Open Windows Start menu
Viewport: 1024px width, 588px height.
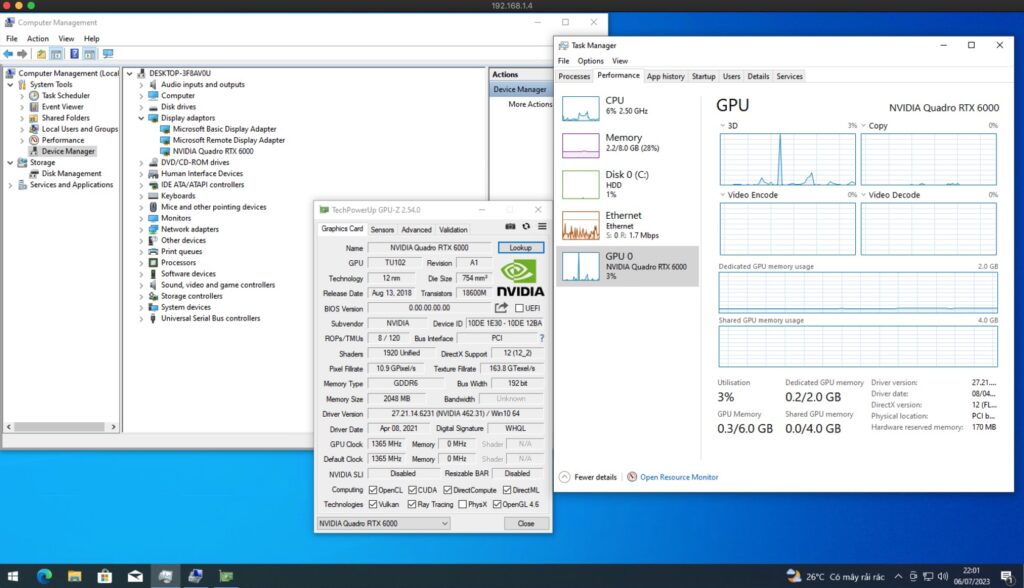[12, 576]
